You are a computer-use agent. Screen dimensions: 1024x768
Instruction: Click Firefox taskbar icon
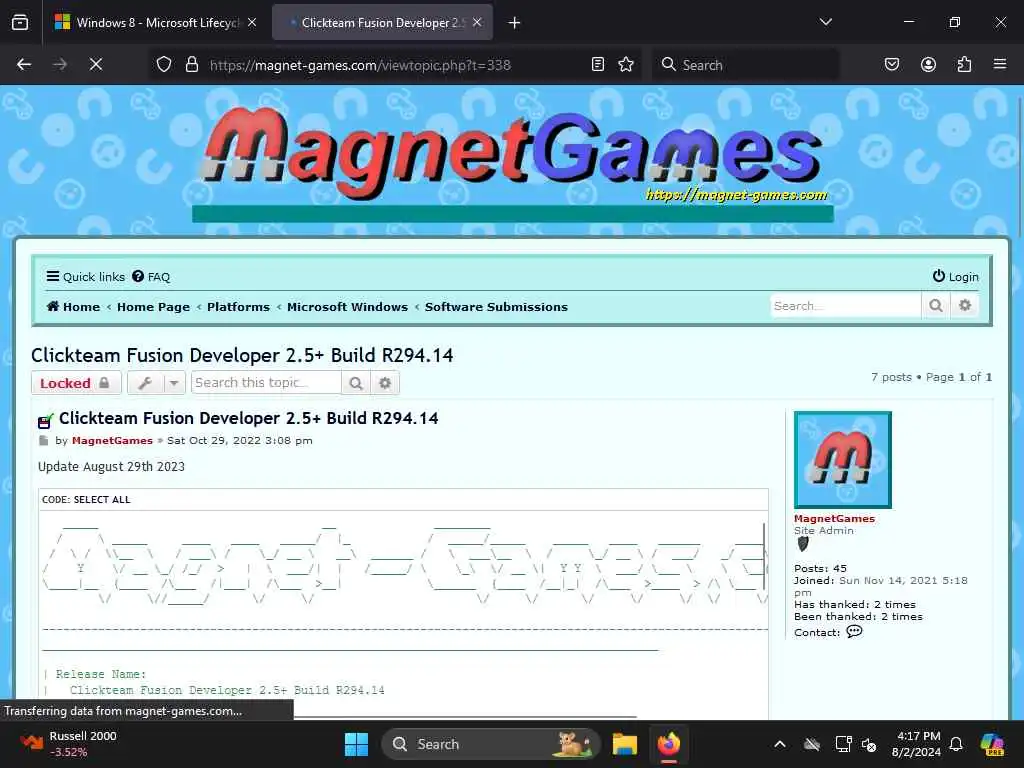tap(669, 744)
